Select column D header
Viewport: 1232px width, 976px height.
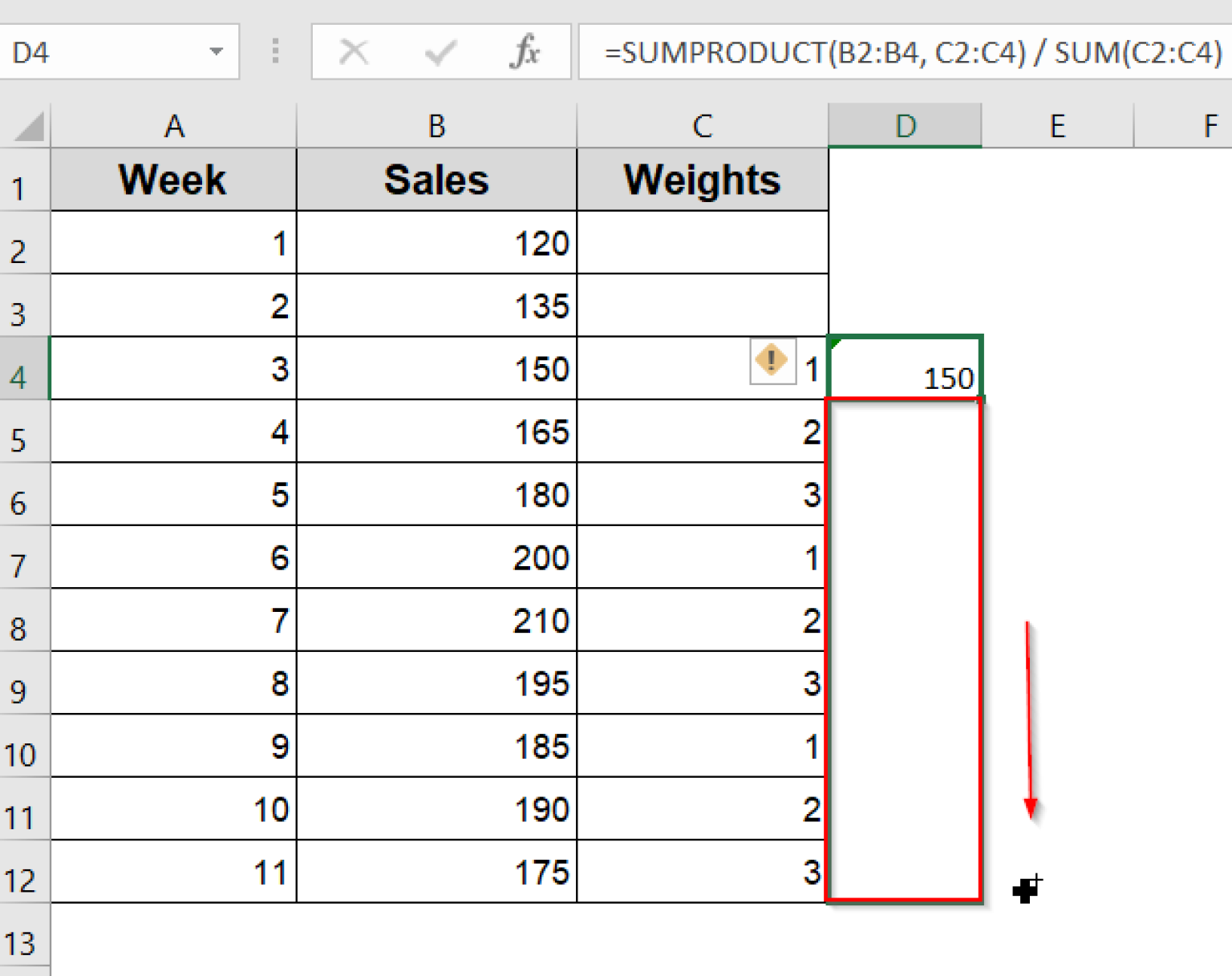905,126
